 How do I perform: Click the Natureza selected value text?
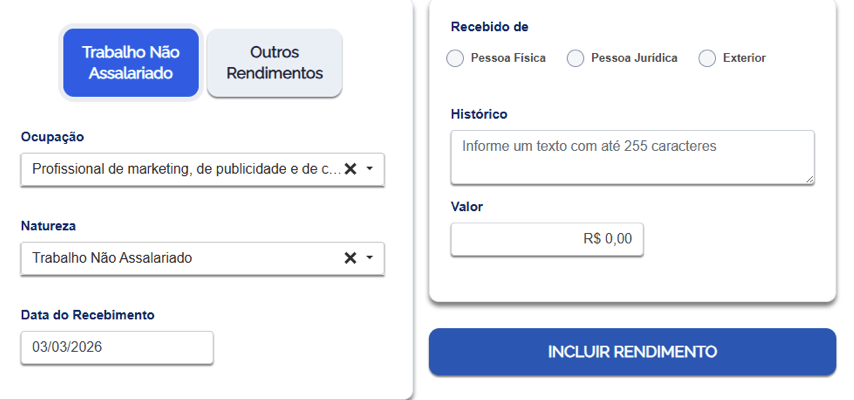click(112, 258)
